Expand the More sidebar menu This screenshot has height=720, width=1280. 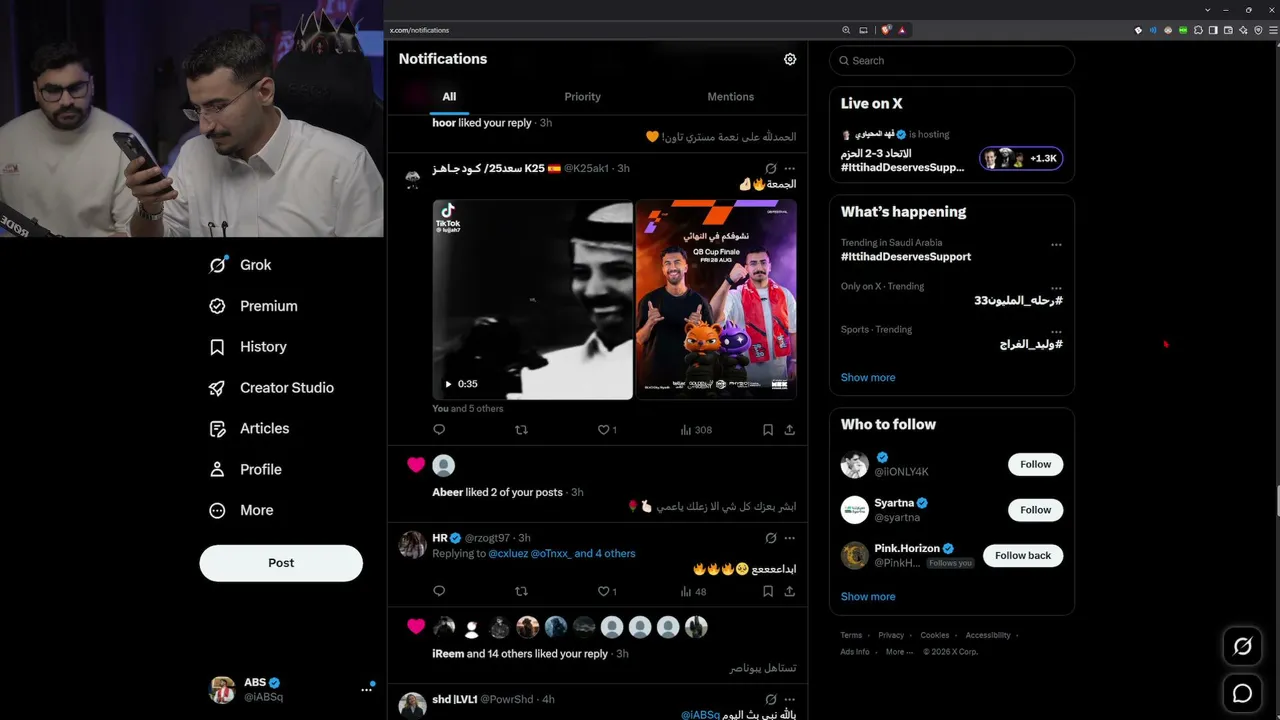pos(241,510)
